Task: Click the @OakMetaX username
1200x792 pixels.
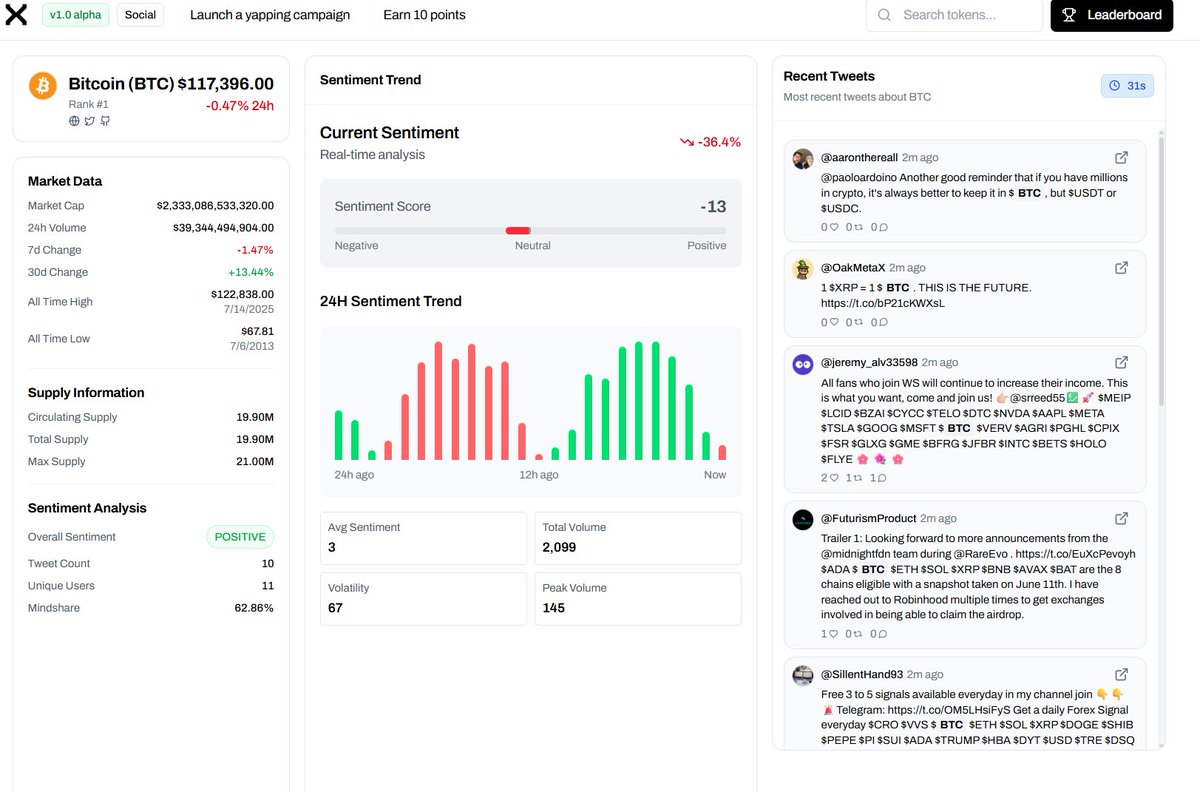Action: pos(853,268)
